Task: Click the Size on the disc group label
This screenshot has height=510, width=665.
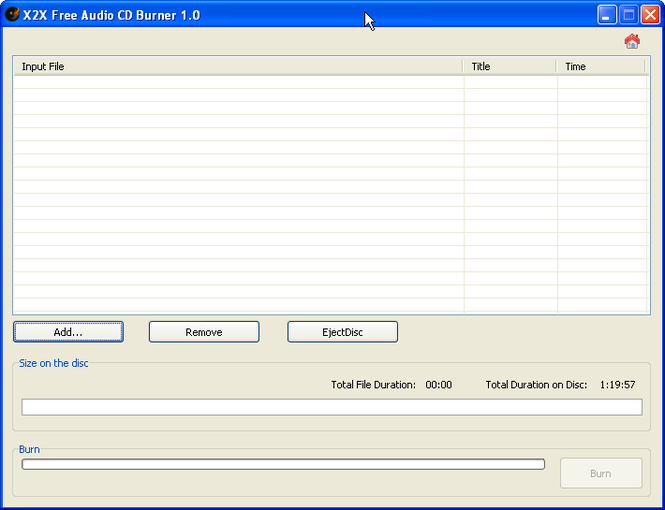Action: (54, 364)
